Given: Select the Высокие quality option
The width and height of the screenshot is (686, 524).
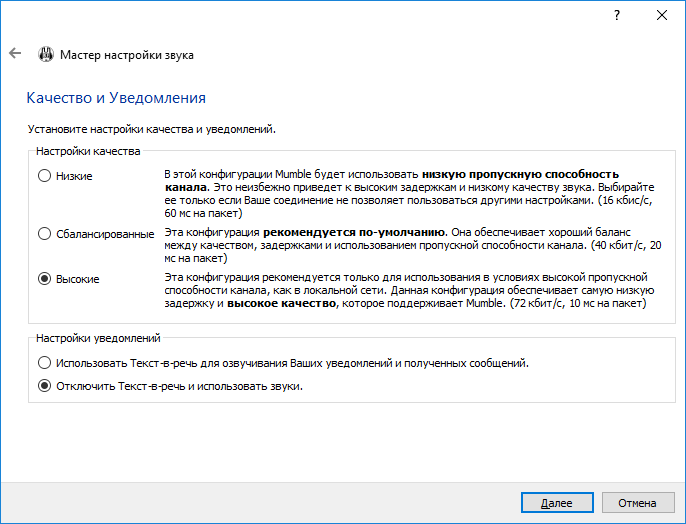Looking at the screenshot, I should 69,279.
